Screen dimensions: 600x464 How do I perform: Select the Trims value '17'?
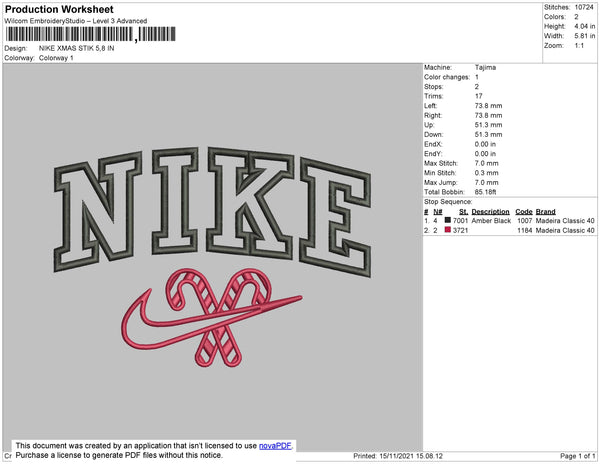479,96
